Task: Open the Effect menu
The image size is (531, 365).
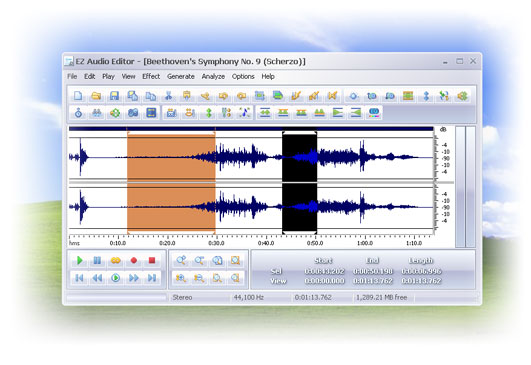Action: pos(151,77)
